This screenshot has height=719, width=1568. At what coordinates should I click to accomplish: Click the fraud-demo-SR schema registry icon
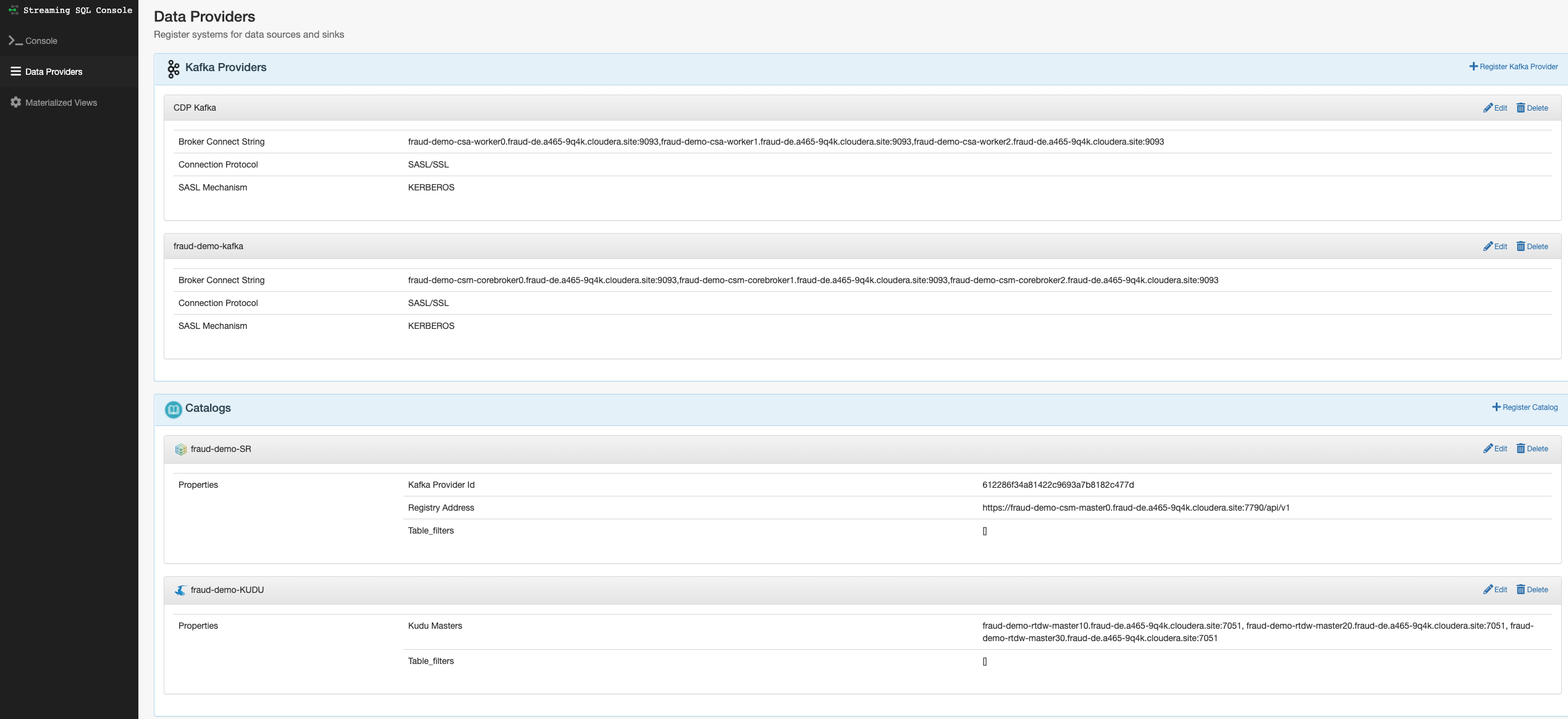pos(180,449)
